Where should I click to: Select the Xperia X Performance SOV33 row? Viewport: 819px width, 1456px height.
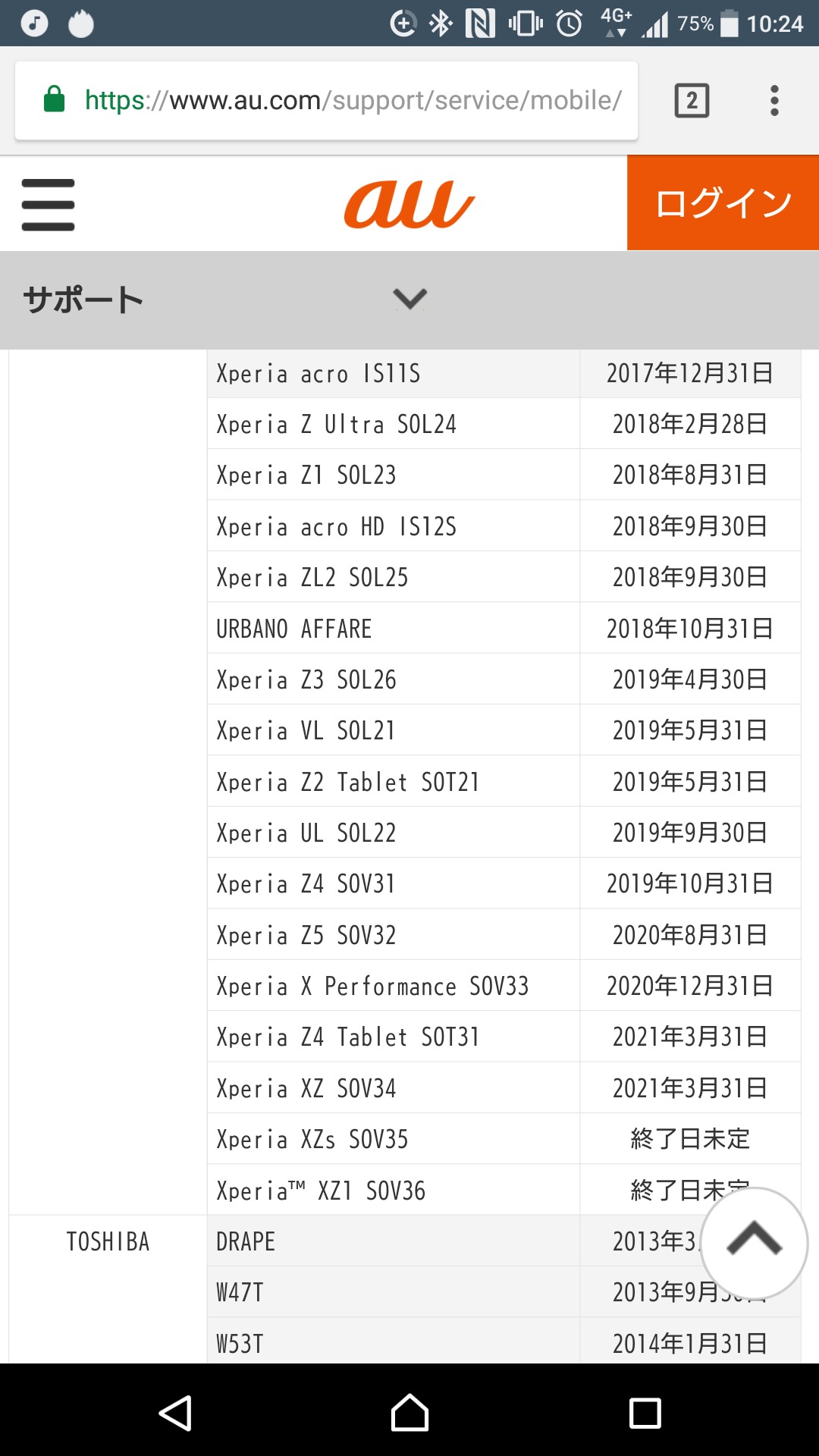pos(372,986)
